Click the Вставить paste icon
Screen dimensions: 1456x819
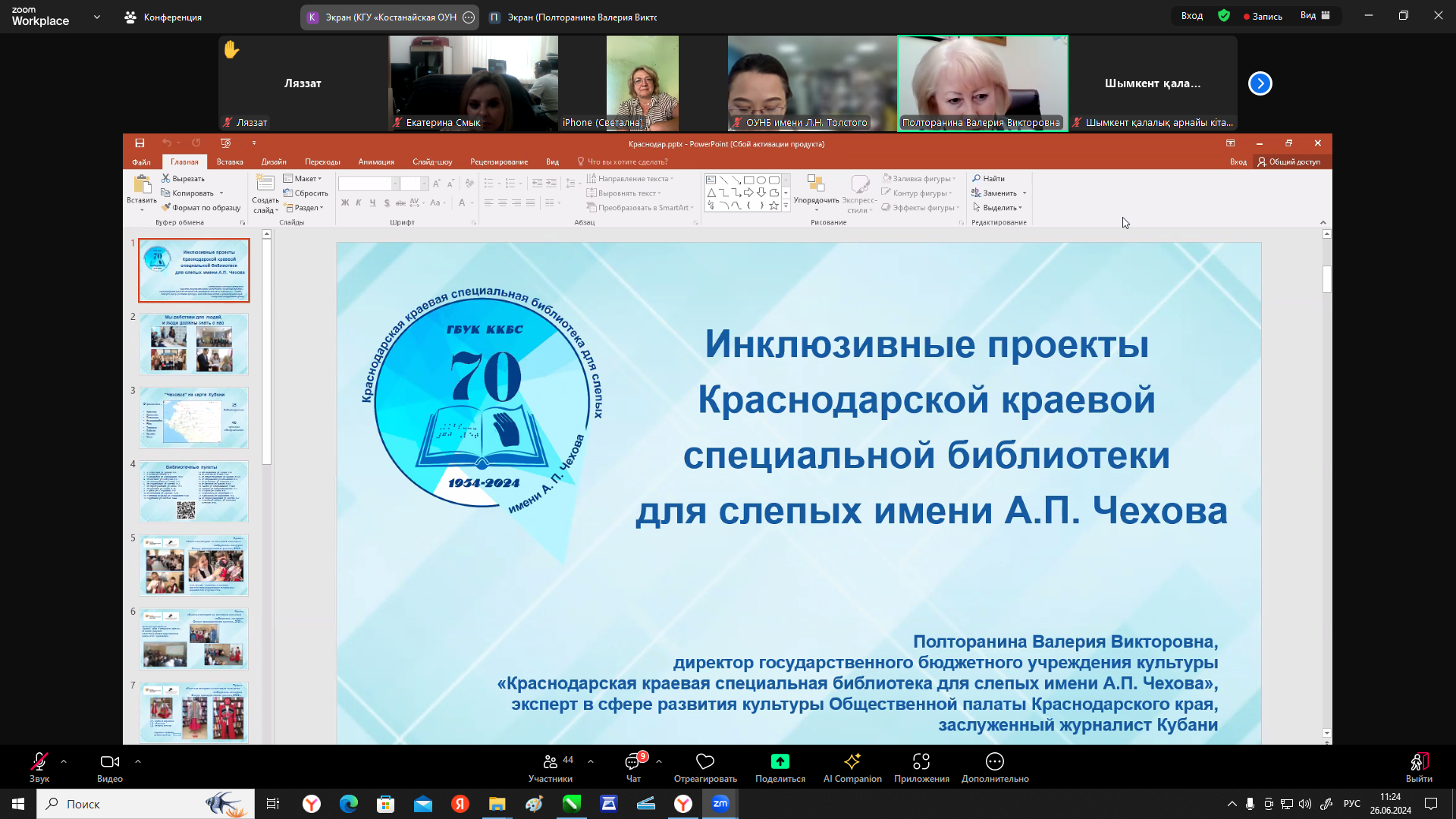pos(142,184)
